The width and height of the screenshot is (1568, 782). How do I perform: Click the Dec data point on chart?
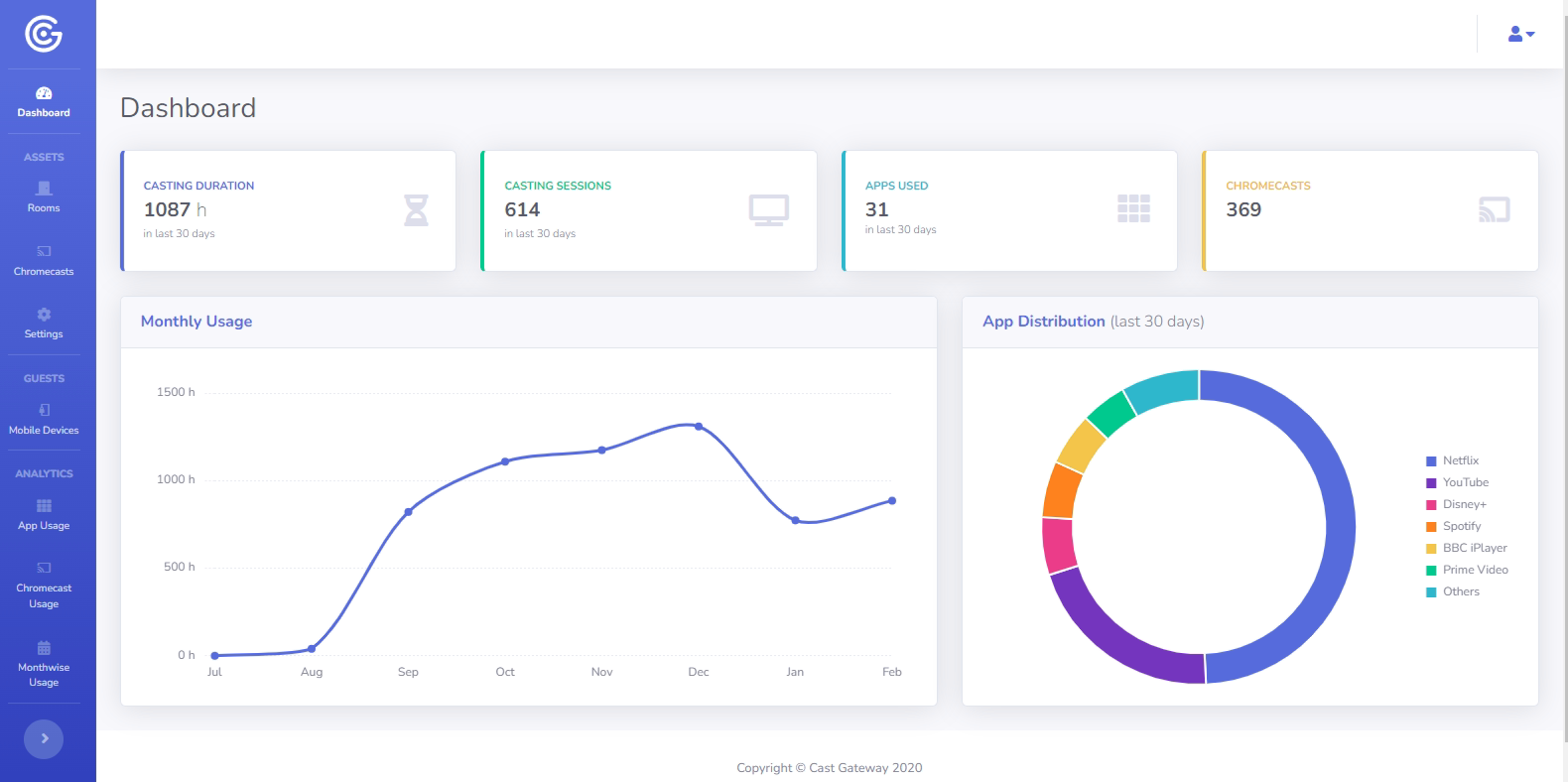point(699,427)
